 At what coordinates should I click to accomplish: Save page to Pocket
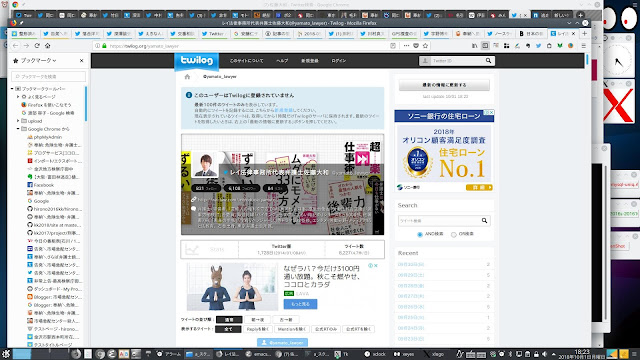[x=416, y=46]
